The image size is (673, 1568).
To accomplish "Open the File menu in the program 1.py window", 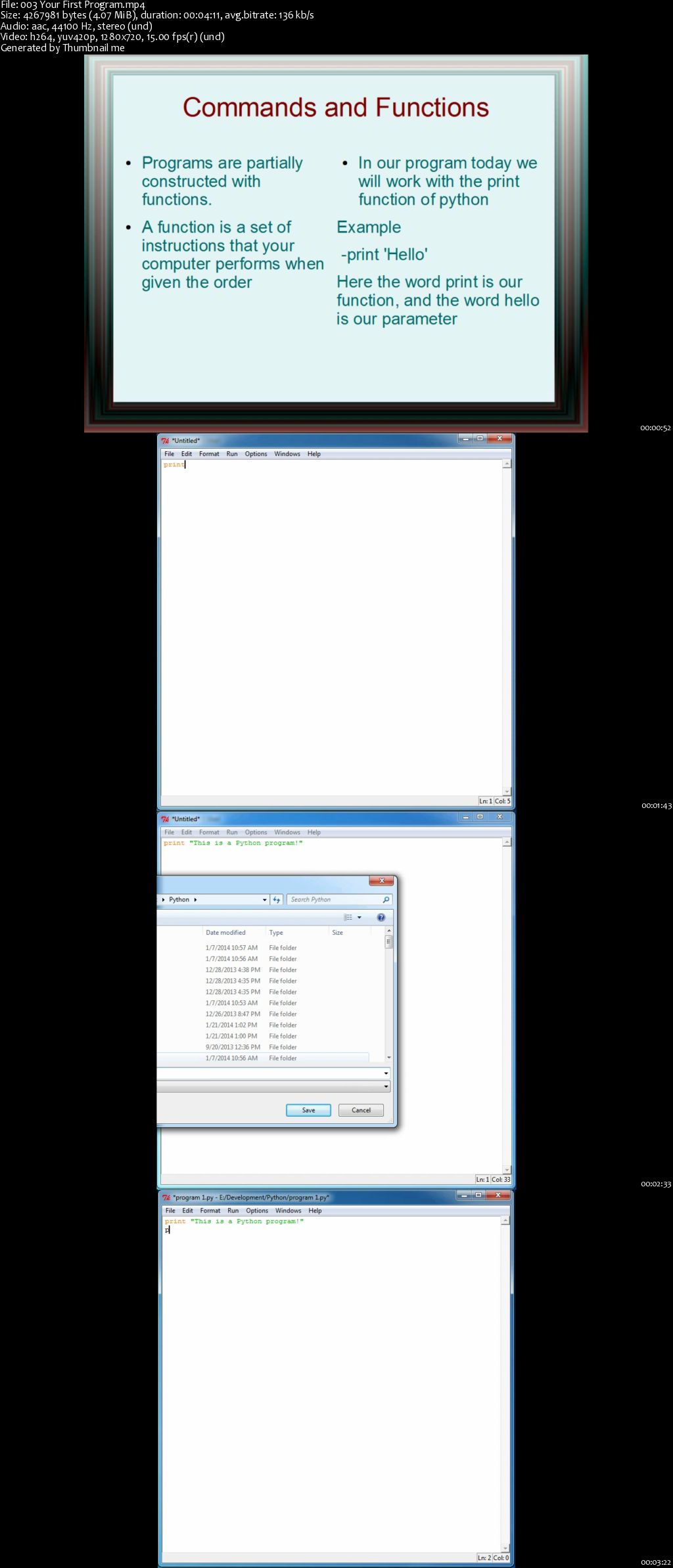I will coord(170,1210).
